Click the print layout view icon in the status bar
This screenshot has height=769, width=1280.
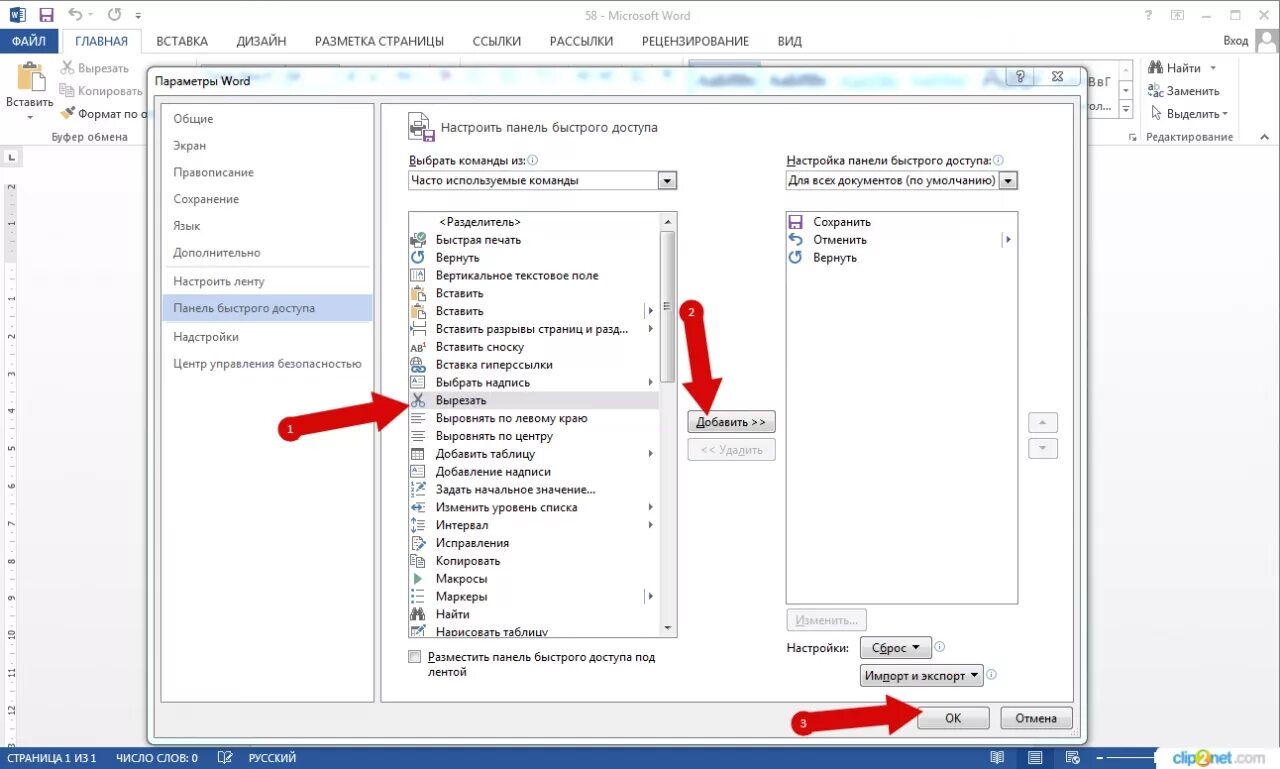[1035, 758]
